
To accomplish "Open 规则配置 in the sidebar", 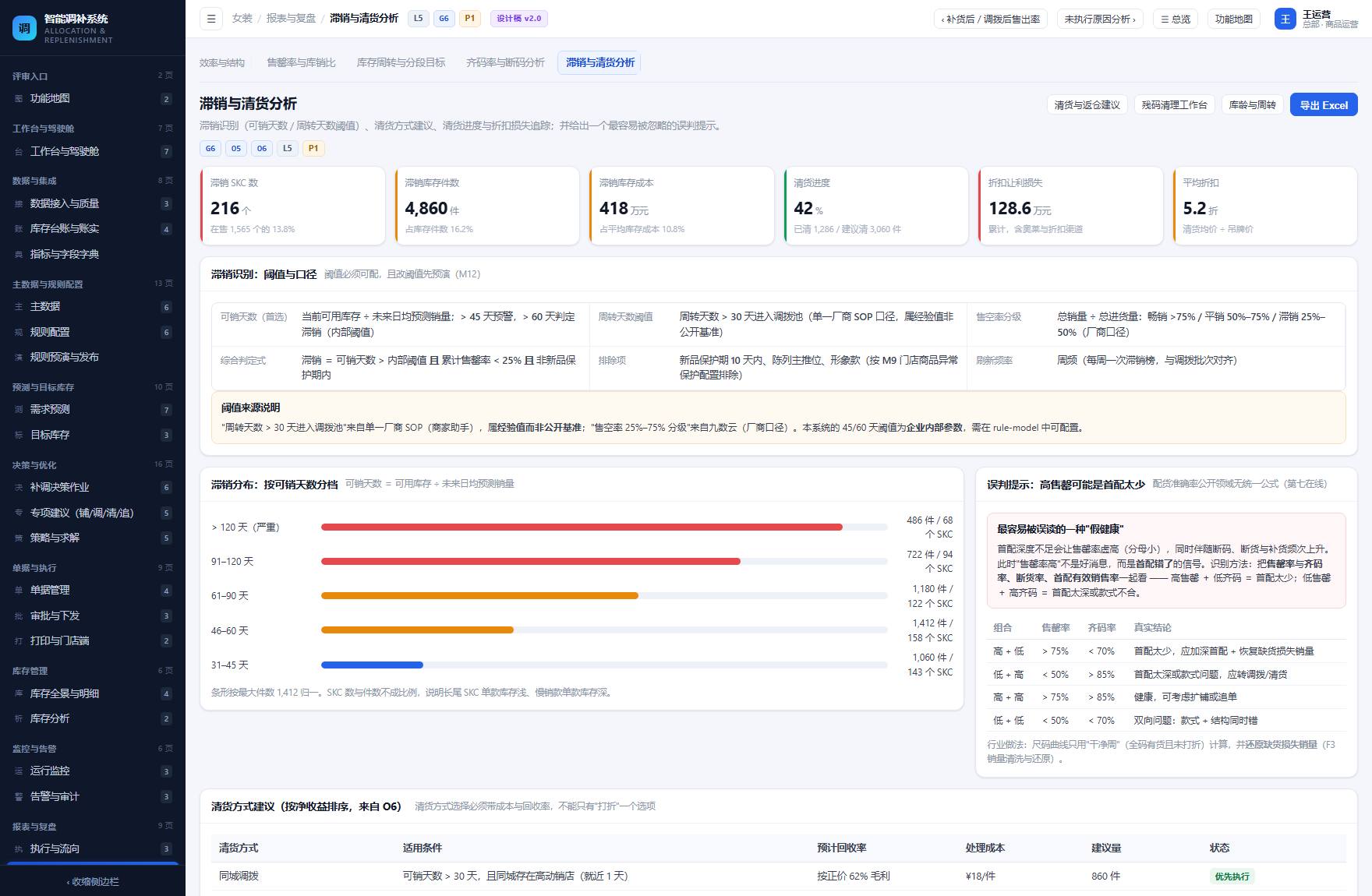I will pyautogui.click(x=93, y=332).
